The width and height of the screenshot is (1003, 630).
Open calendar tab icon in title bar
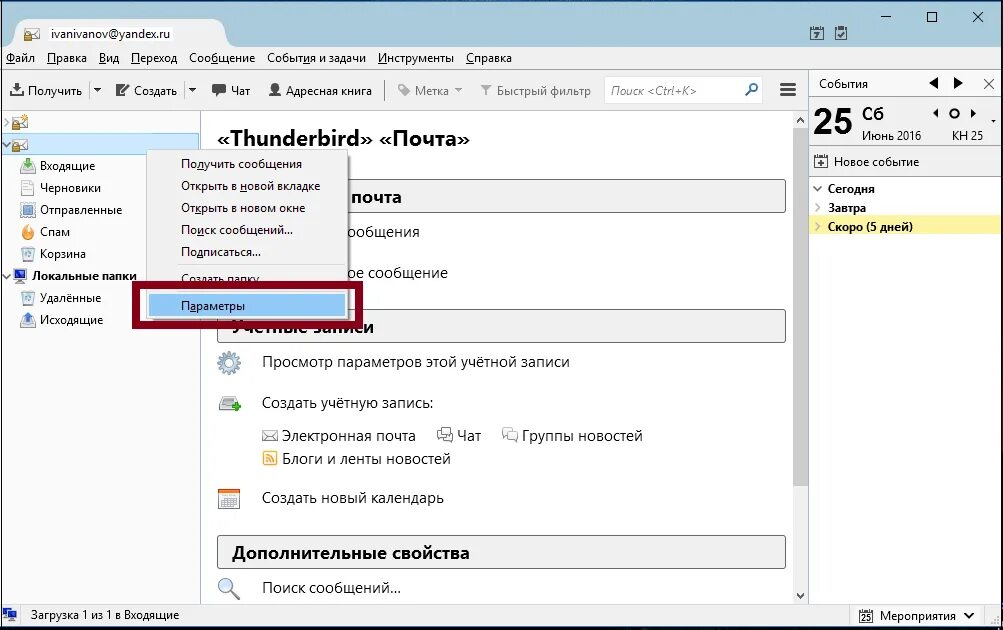(x=817, y=33)
